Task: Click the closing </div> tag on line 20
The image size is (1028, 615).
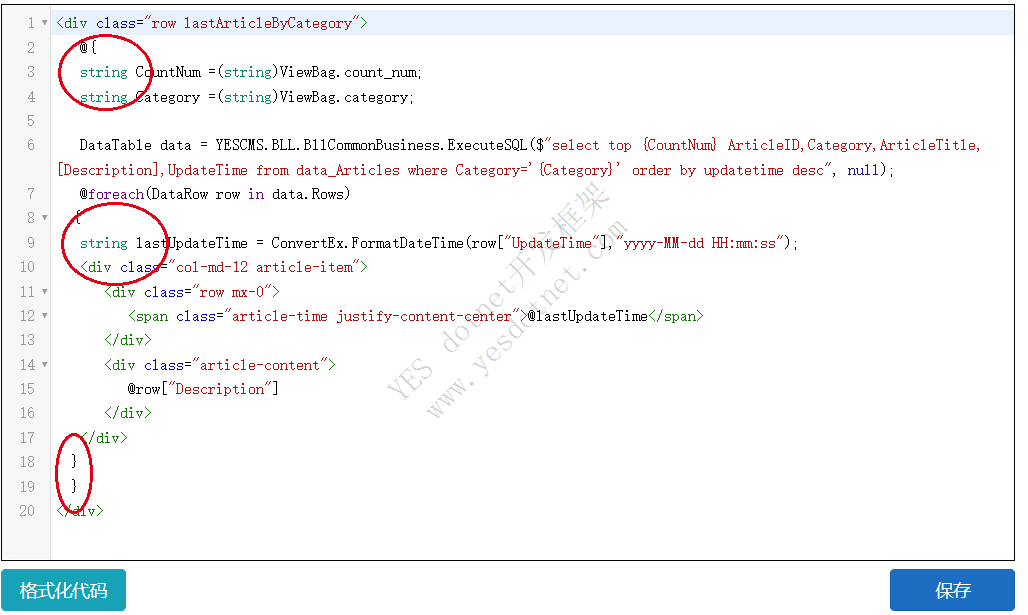Action: [80, 511]
